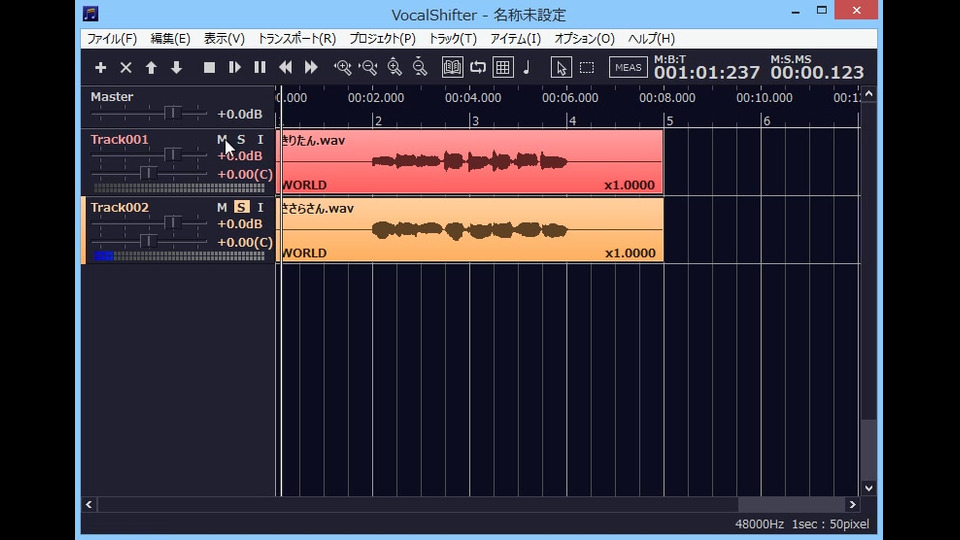Start playback with the play button

pyautogui.click(x=234, y=67)
